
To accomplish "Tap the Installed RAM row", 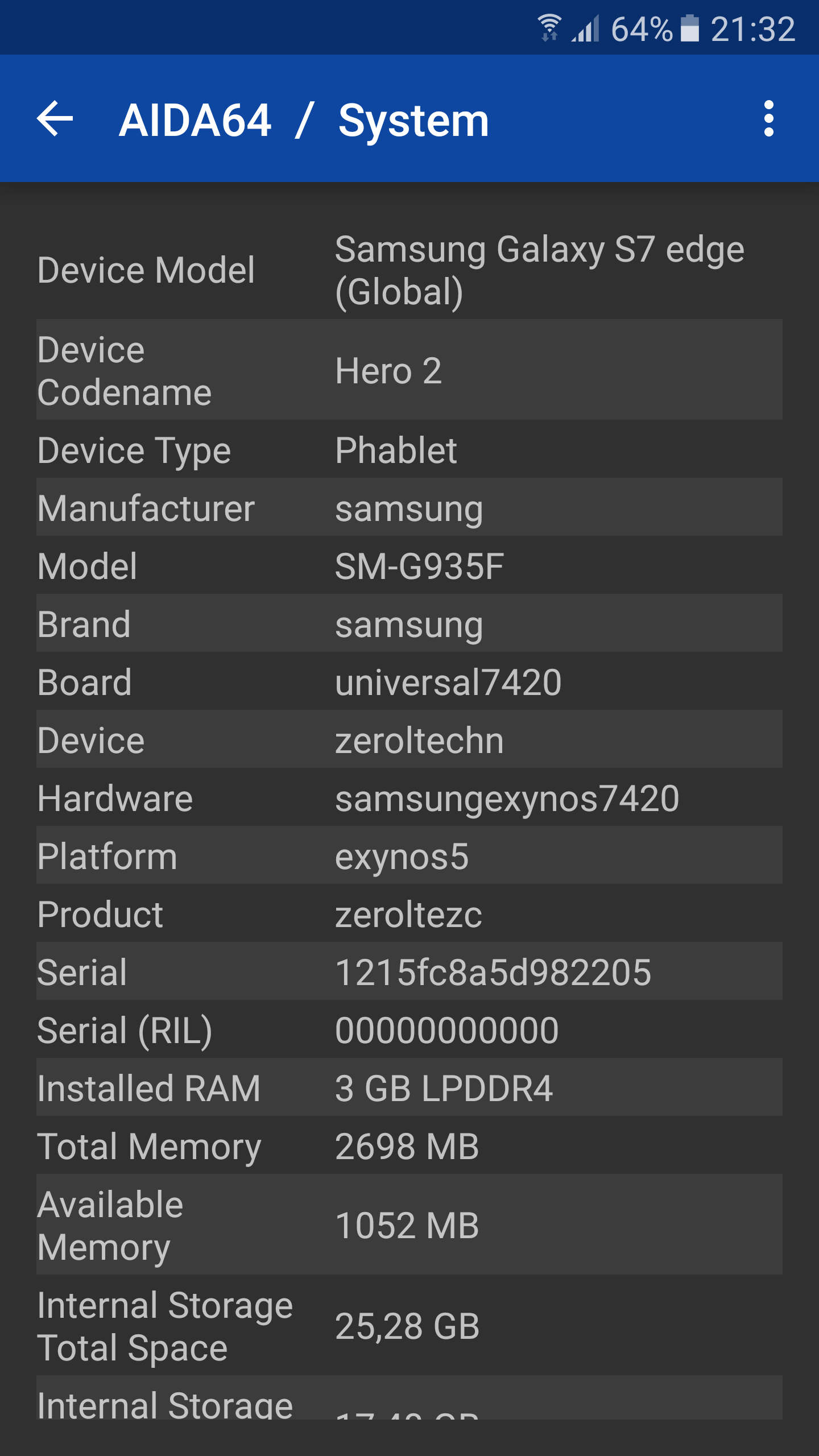I will (409, 1088).
